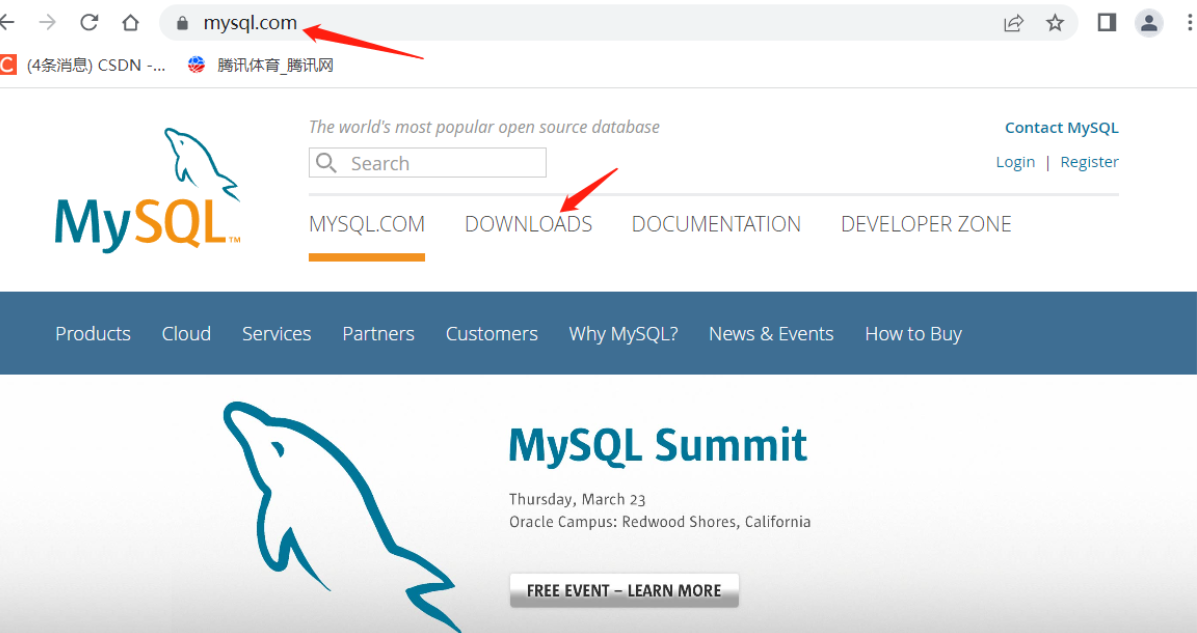Image resolution: width=1197 pixels, height=633 pixels.
Task: Click the world's most popular database tagline
Action: (484, 127)
